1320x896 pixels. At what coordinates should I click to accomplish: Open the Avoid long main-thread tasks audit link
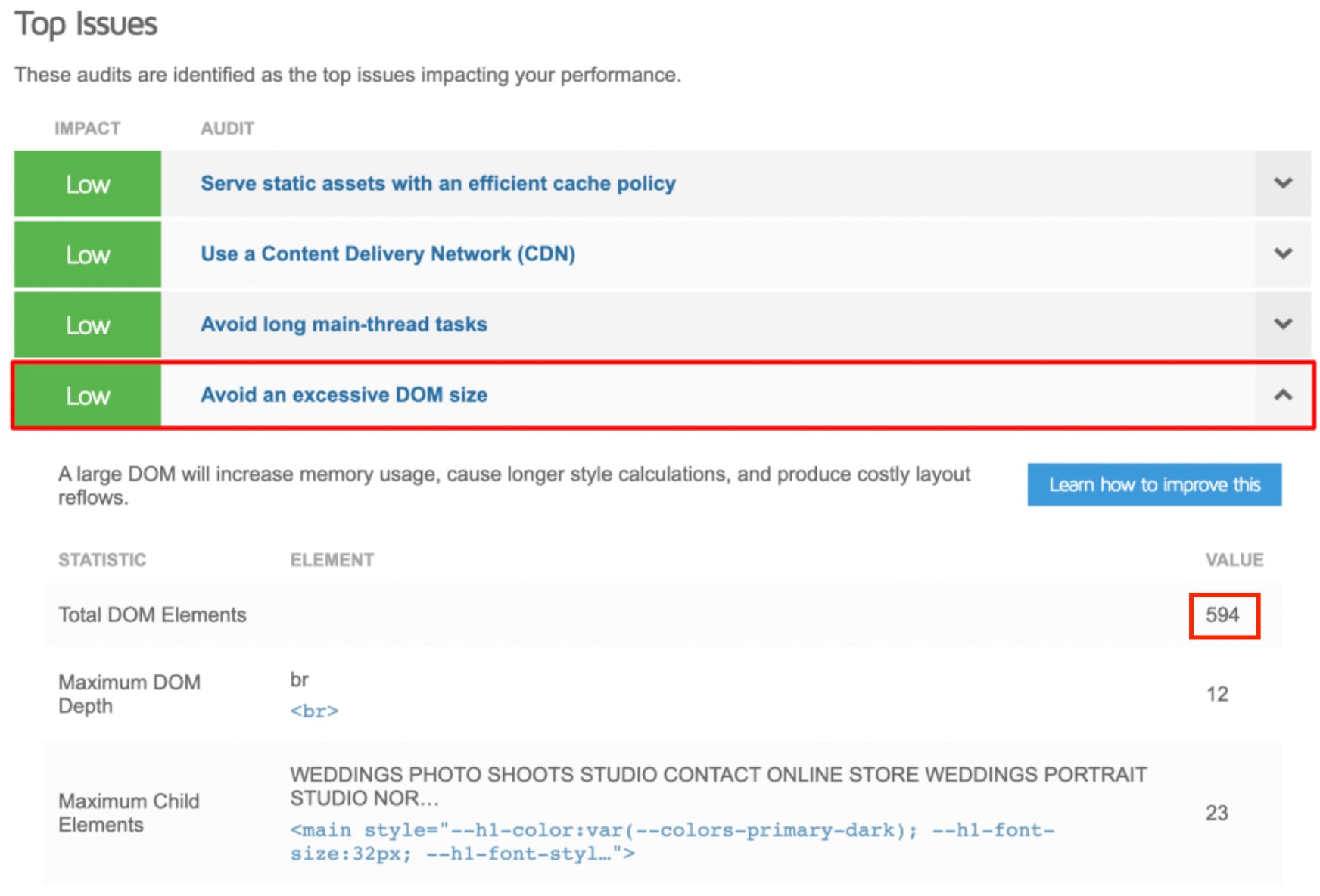coord(343,325)
